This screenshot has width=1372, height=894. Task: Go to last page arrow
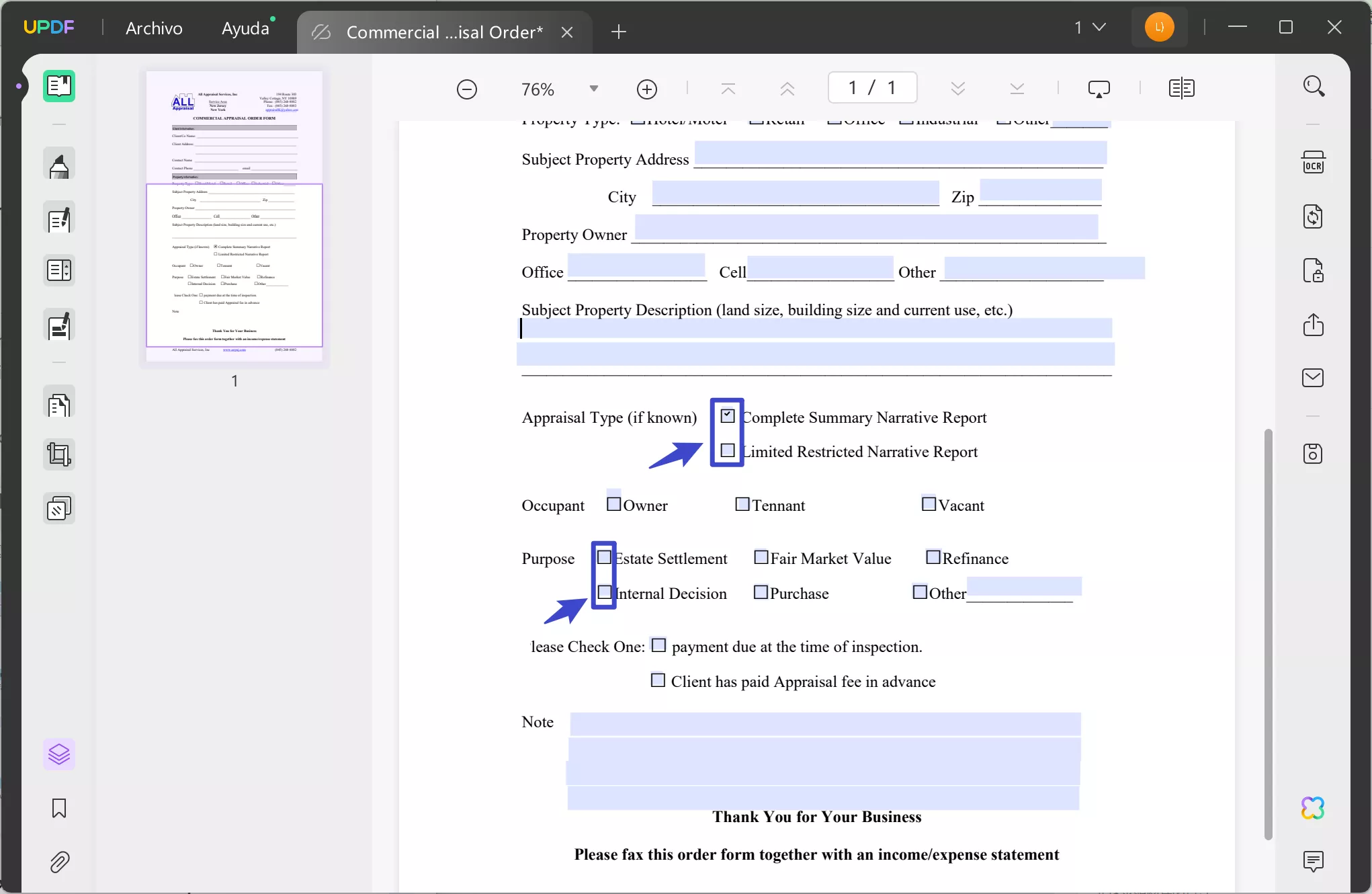pos(1017,89)
